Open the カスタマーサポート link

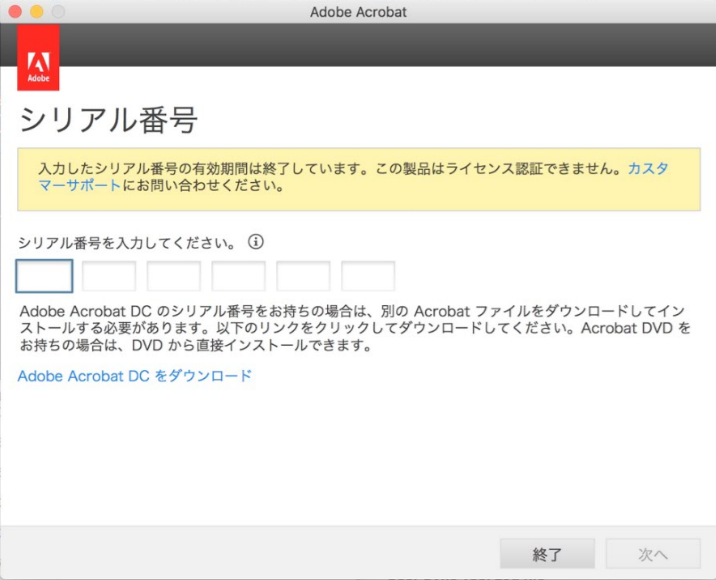[79, 185]
